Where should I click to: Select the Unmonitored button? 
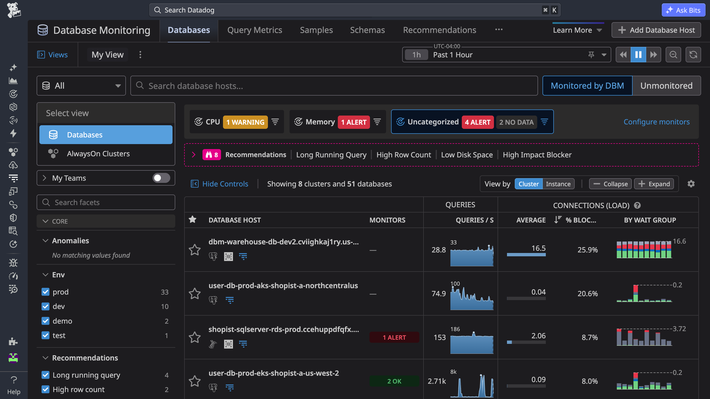tap(666, 86)
